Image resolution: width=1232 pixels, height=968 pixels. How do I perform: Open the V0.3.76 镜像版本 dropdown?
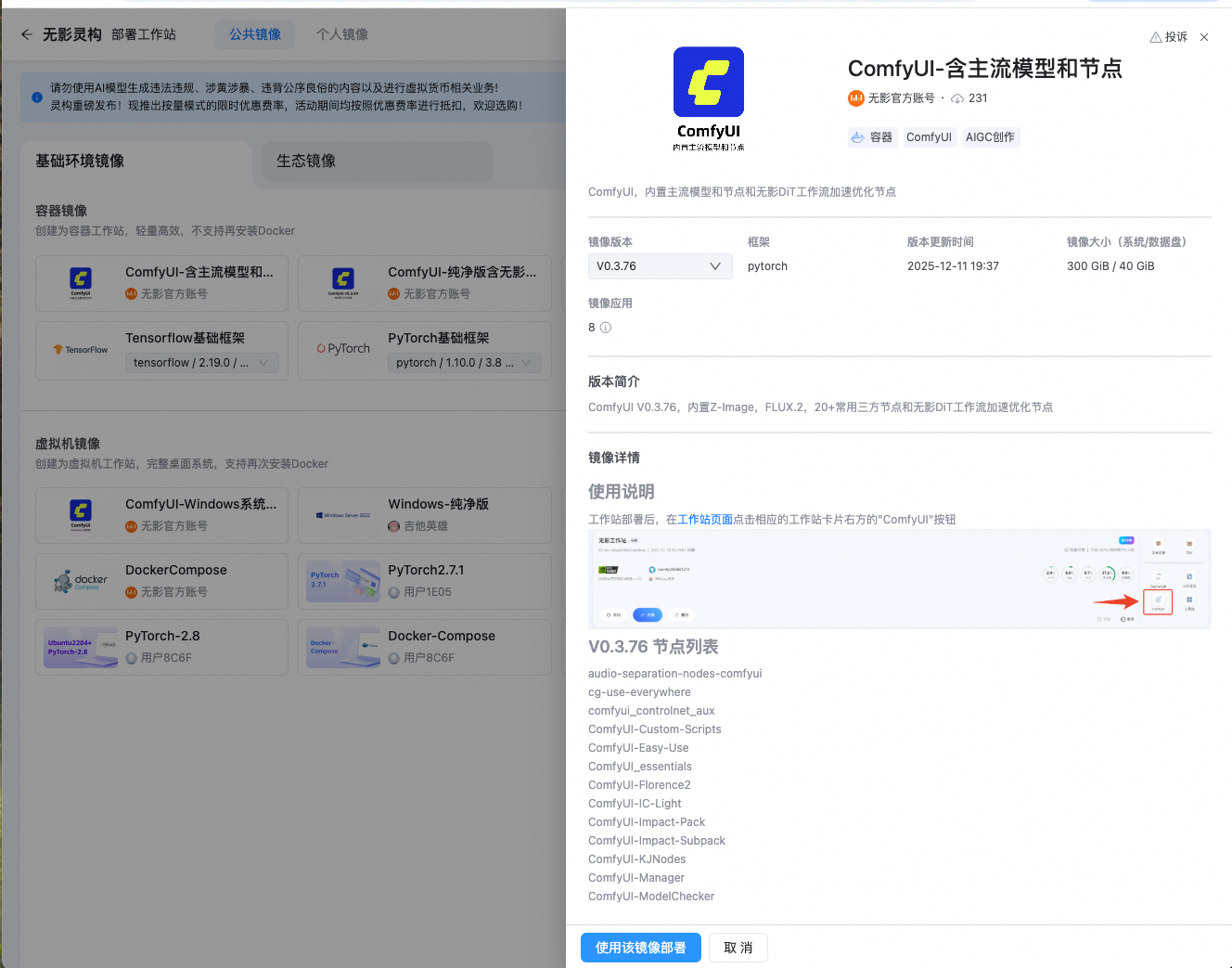pos(660,265)
